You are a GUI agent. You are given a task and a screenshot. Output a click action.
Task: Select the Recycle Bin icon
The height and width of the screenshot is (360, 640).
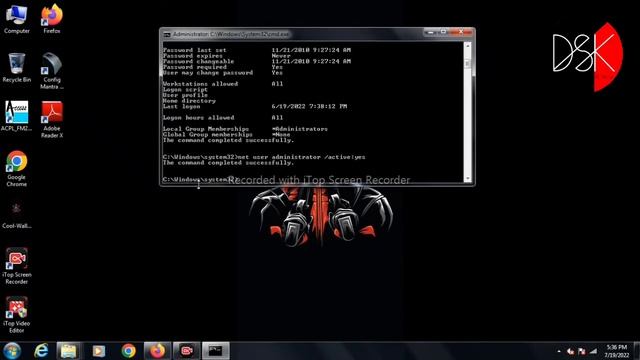point(17,68)
